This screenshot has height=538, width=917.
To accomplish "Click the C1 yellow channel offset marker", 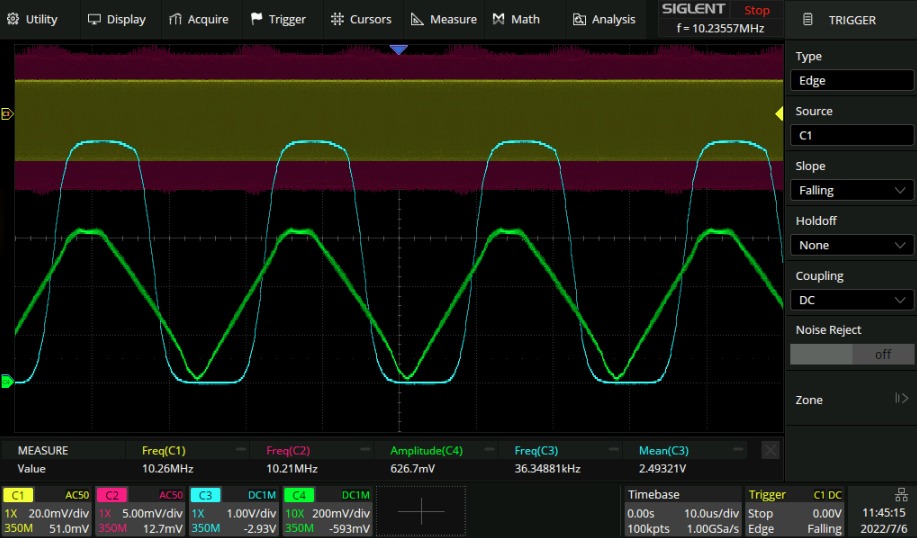I will tap(7, 114).
